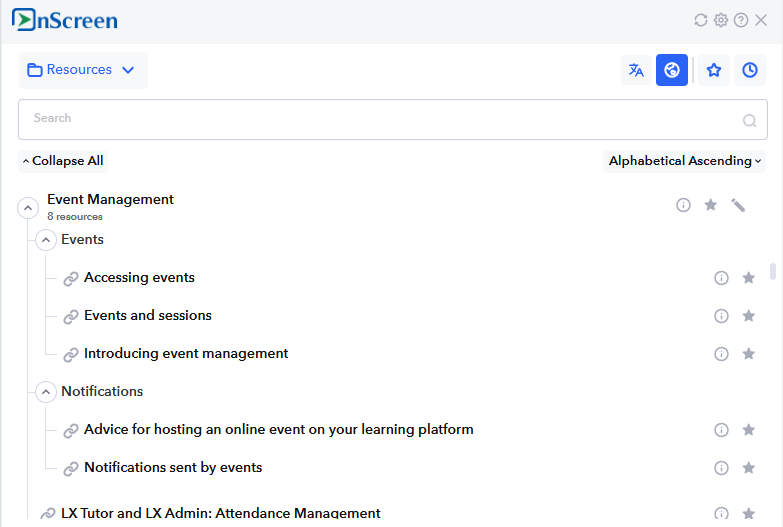Click the refresh icon in the header
Screen dimensions: 783x527
point(701,20)
